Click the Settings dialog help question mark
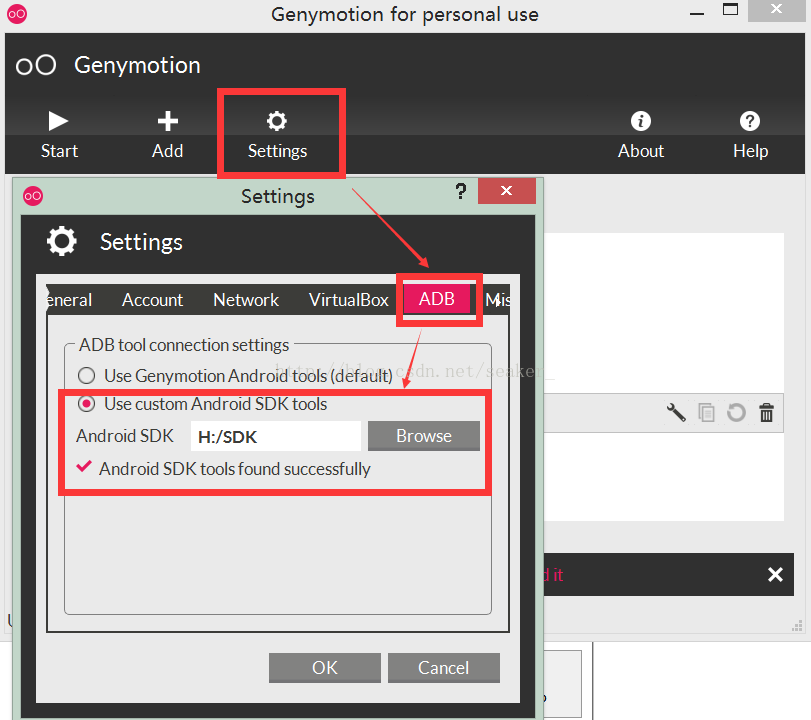Image resolution: width=811 pixels, height=720 pixels. pos(461,191)
